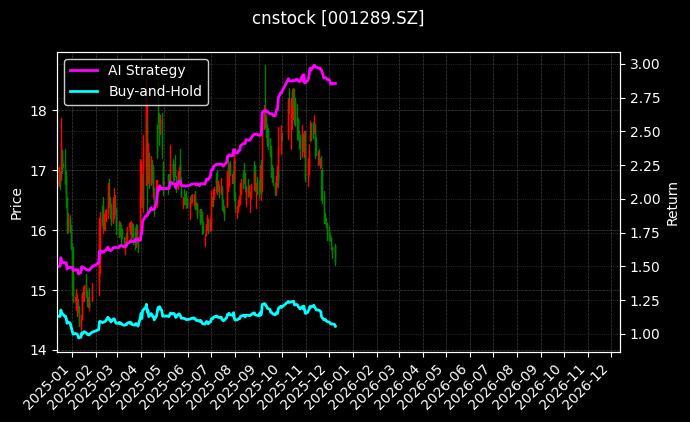Click the chart title cnstock [001289.SZ]
This screenshot has height=422, width=690.
click(x=338, y=18)
